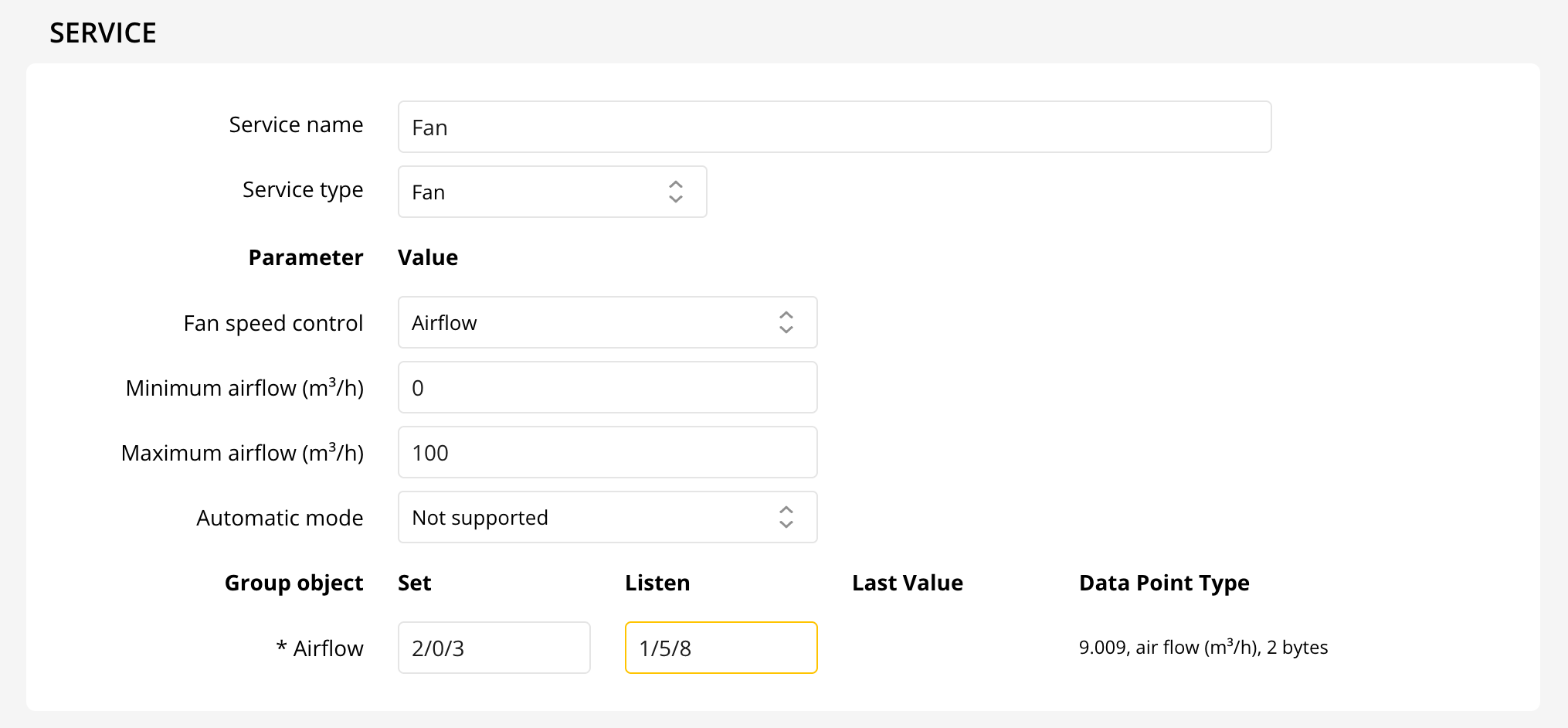Click the Fan speed control label
Screen dimensions: 1568x728
coord(273,323)
